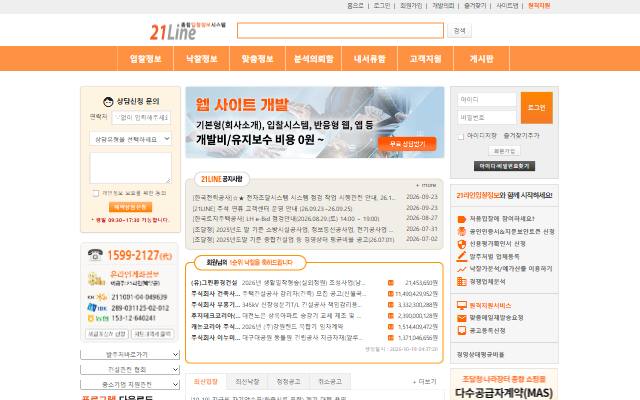
Task: Click the 즐겨찾기 top link
Action: (x=475, y=6)
